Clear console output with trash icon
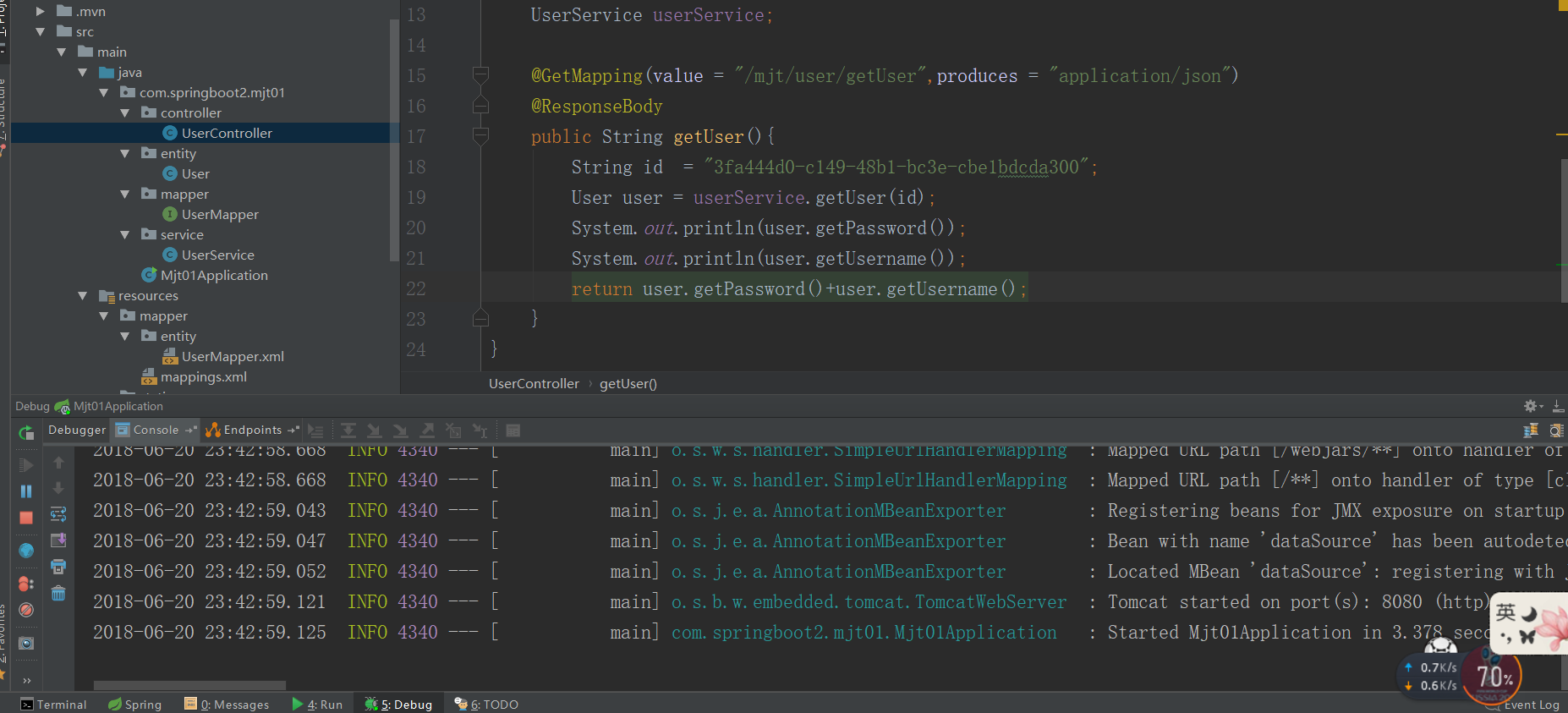Screen dimensions: 1568x713 pyautogui.click(x=58, y=593)
